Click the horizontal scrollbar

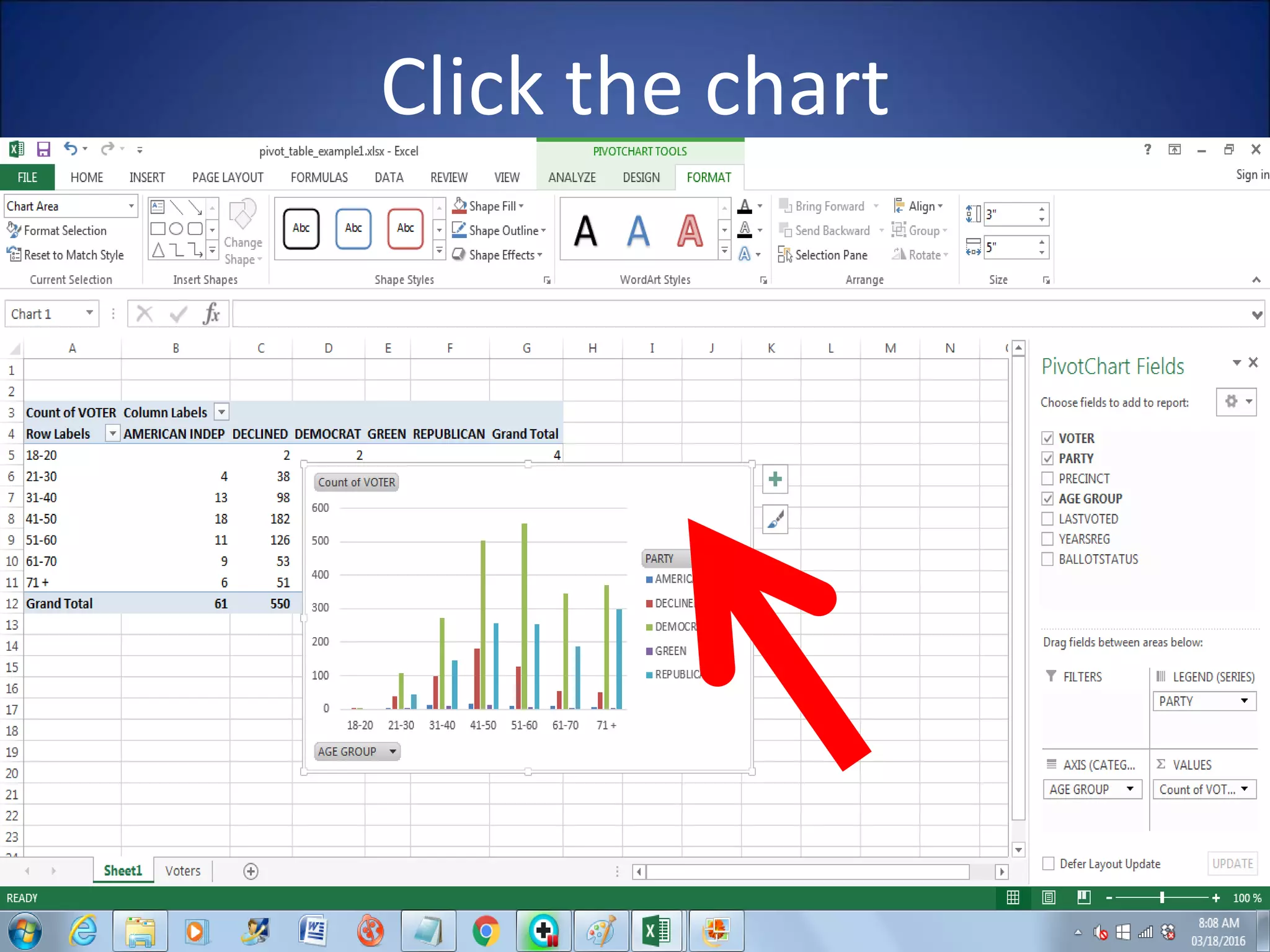click(807, 871)
